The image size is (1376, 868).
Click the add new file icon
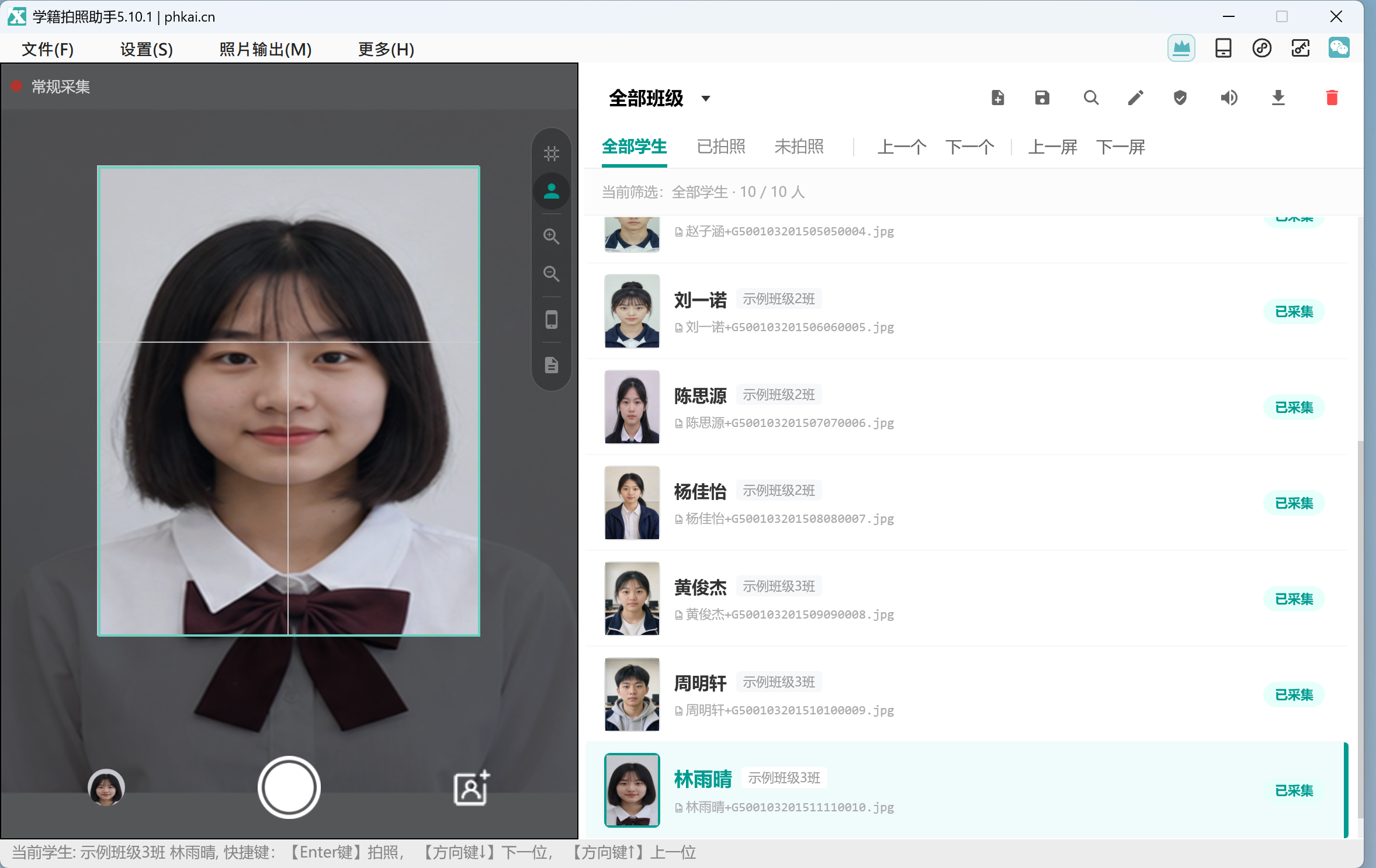997,98
